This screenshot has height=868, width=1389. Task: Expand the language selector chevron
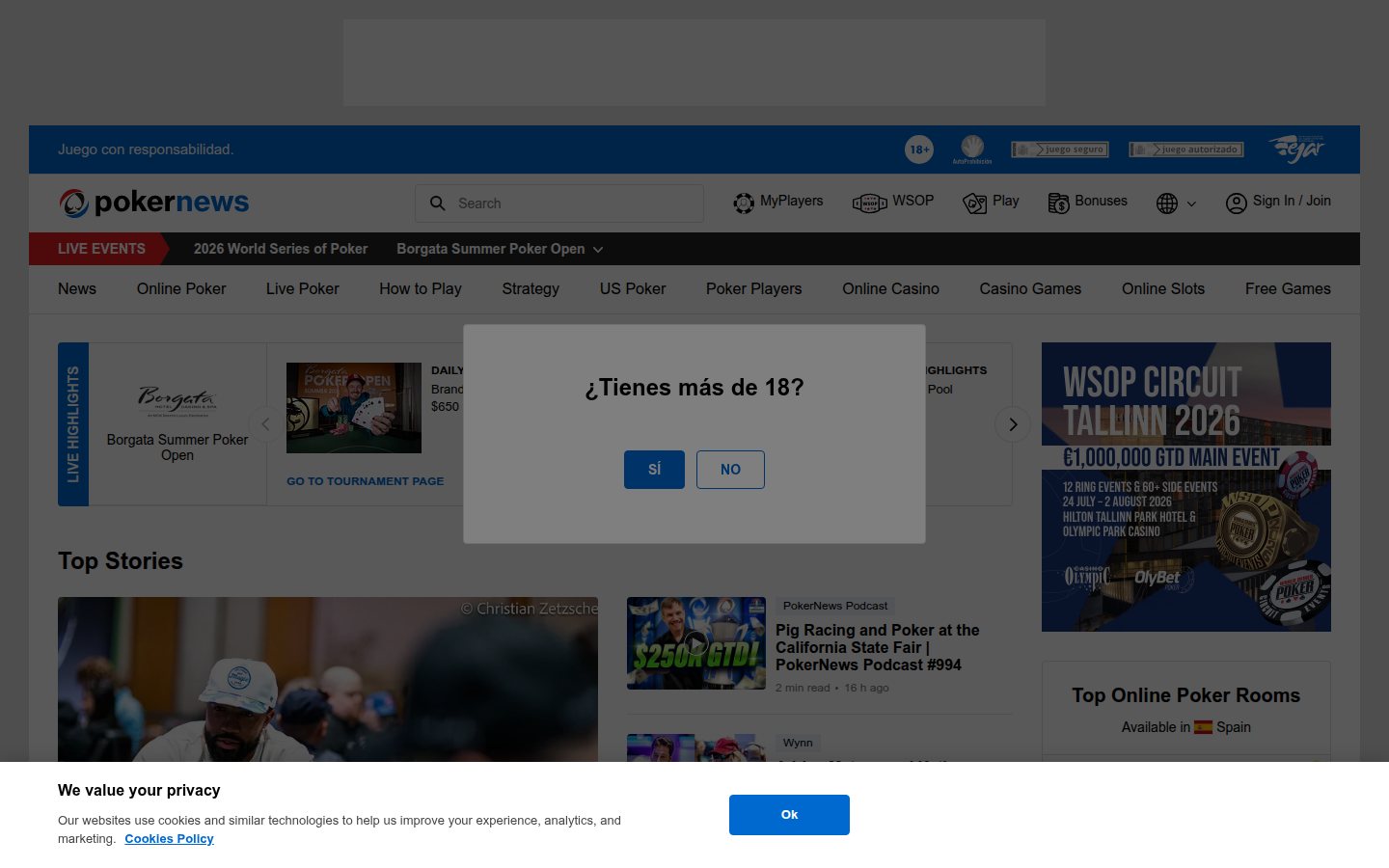pyautogui.click(x=1191, y=203)
